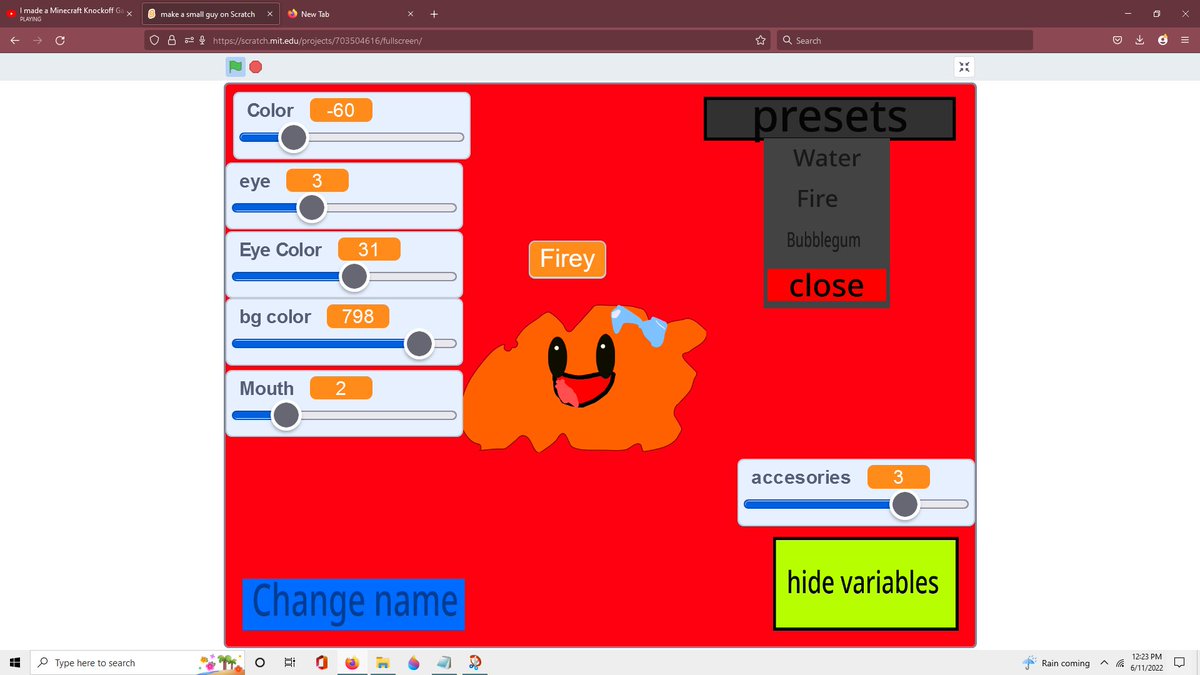Screen dimensions: 1200x675
Task: Click the presets header button
Action: click(x=830, y=118)
